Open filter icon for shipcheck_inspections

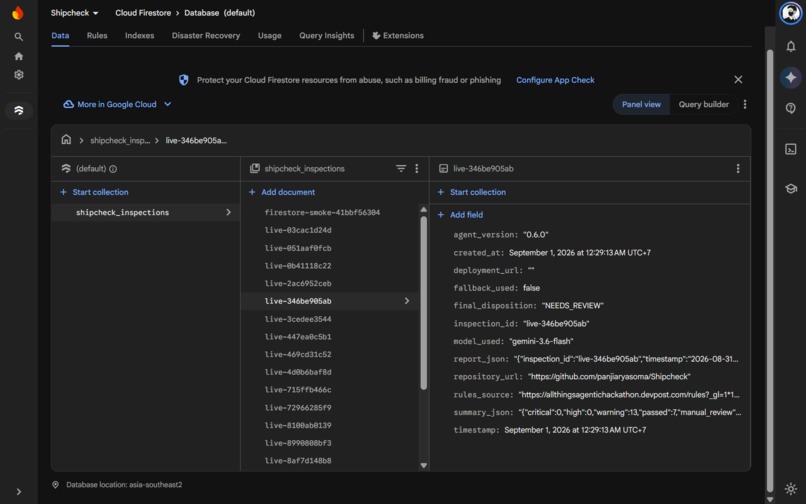tap(401, 168)
